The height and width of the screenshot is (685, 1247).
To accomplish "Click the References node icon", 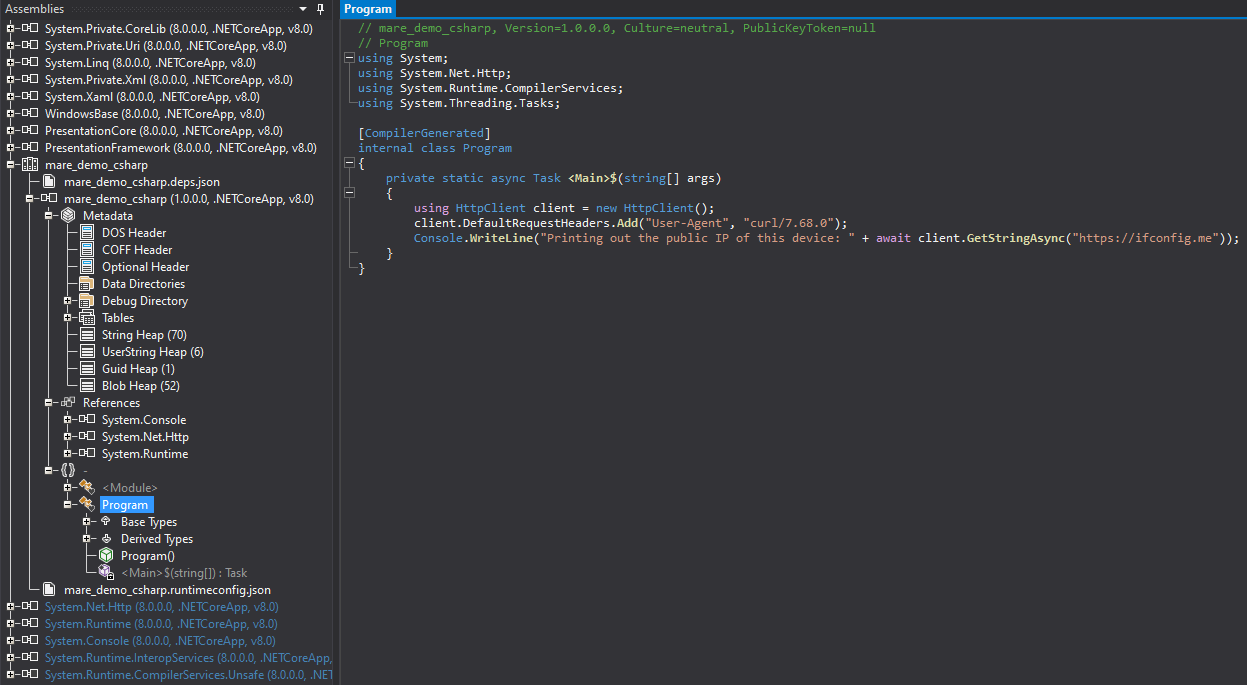I will [68, 403].
